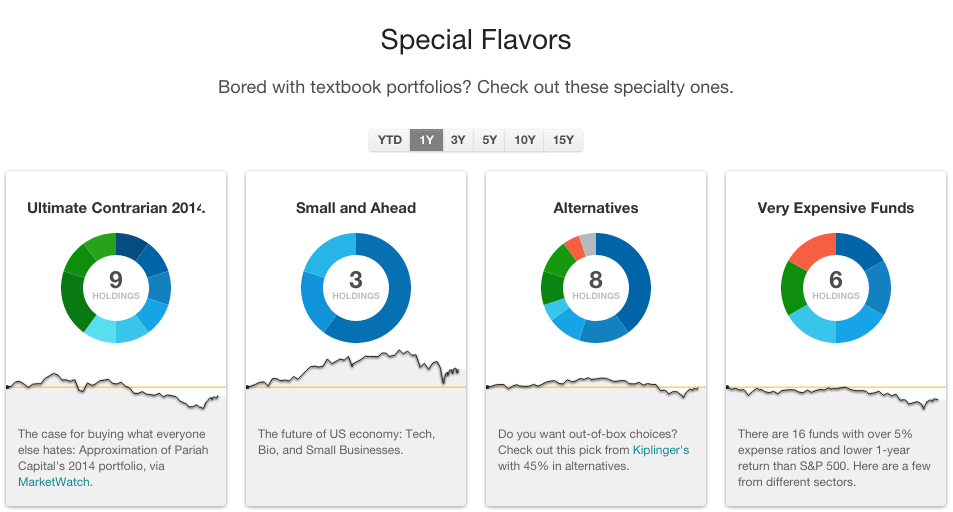The width and height of the screenshot is (953, 512).
Task: Click the active 1Y range button
Action: click(x=426, y=140)
